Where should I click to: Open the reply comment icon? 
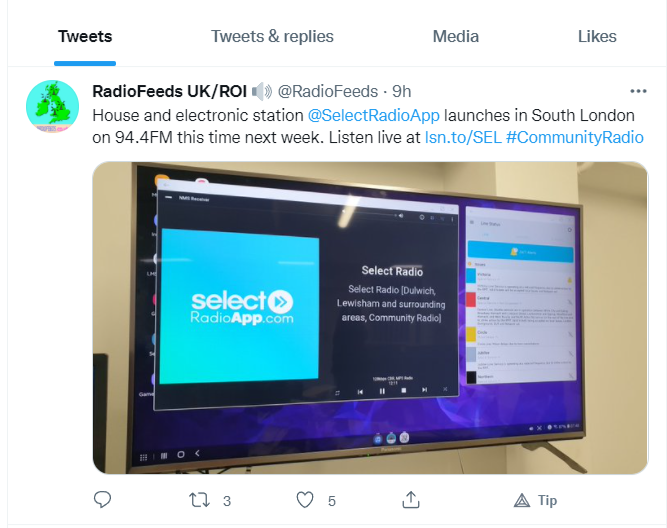pyautogui.click(x=102, y=499)
